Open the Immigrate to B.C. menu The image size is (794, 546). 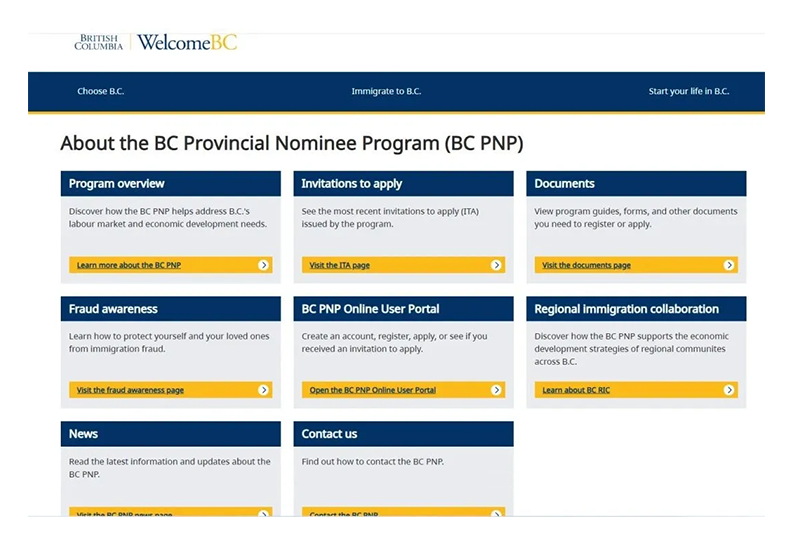pyautogui.click(x=386, y=92)
